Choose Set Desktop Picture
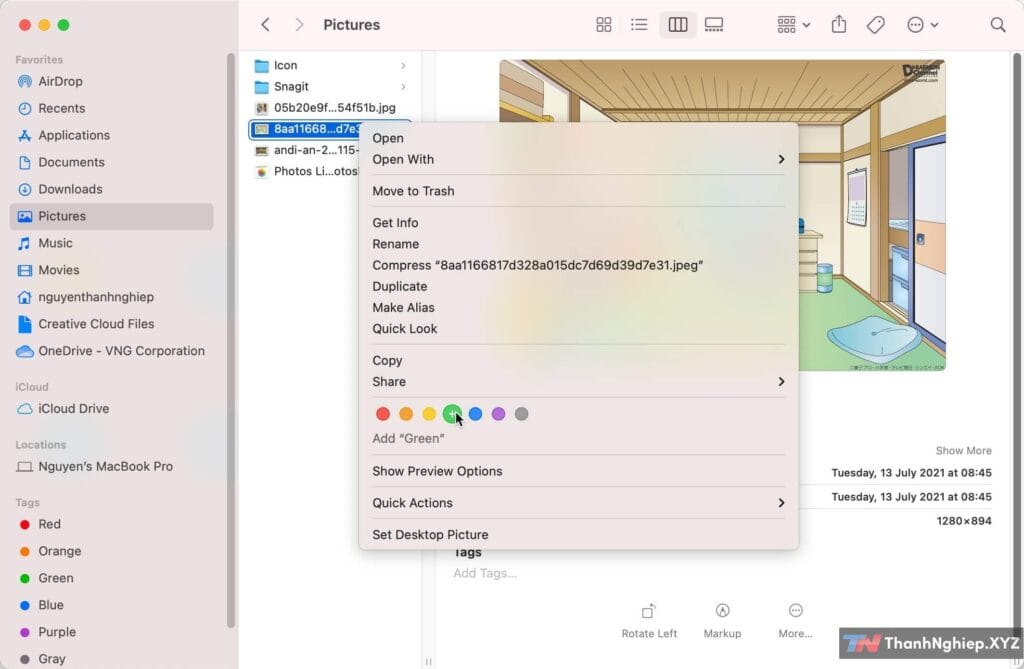Image resolution: width=1024 pixels, height=669 pixels. pos(579,534)
